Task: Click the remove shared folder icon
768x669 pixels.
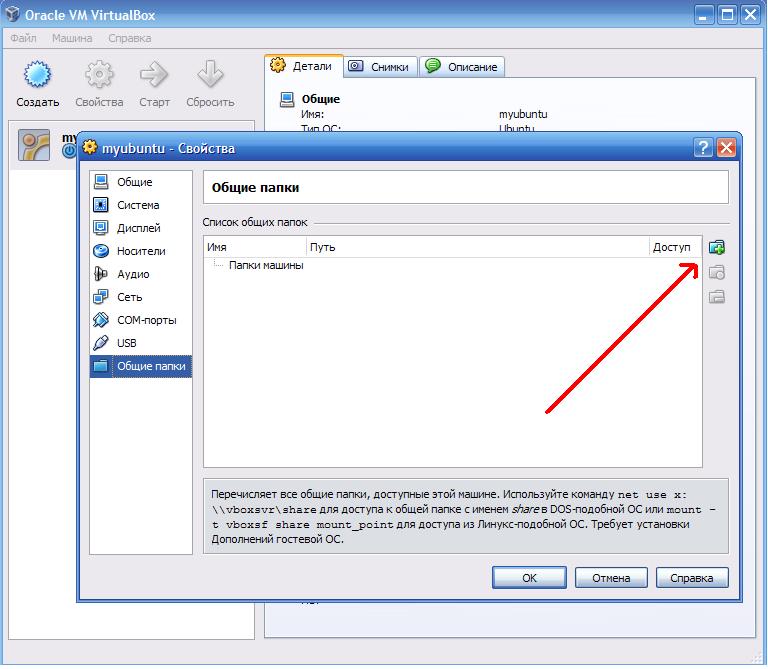Action: click(x=717, y=297)
